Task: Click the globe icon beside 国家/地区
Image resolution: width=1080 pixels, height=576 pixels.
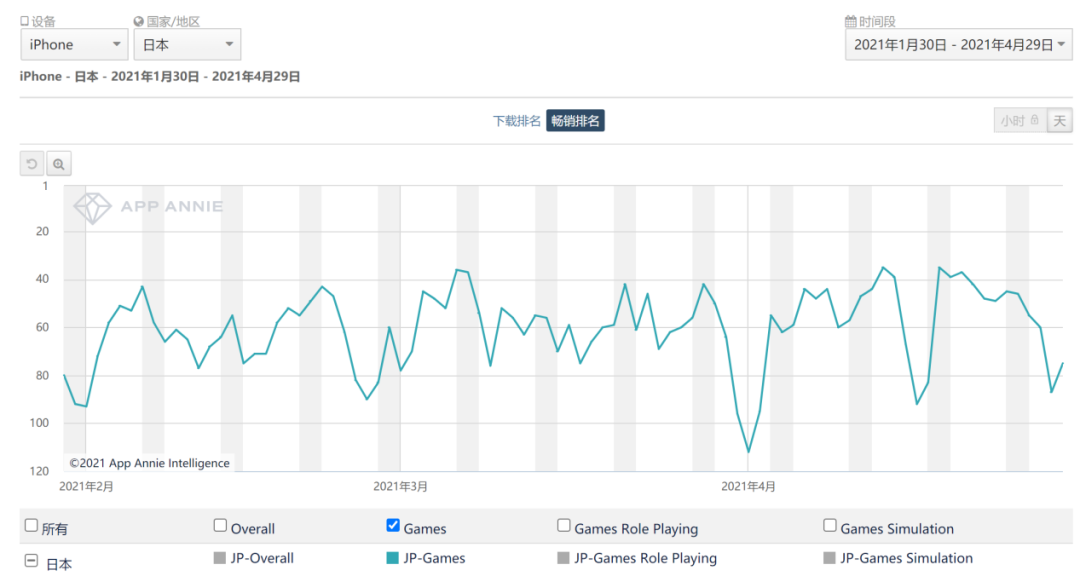Action: pyautogui.click(x=138, y=21)
